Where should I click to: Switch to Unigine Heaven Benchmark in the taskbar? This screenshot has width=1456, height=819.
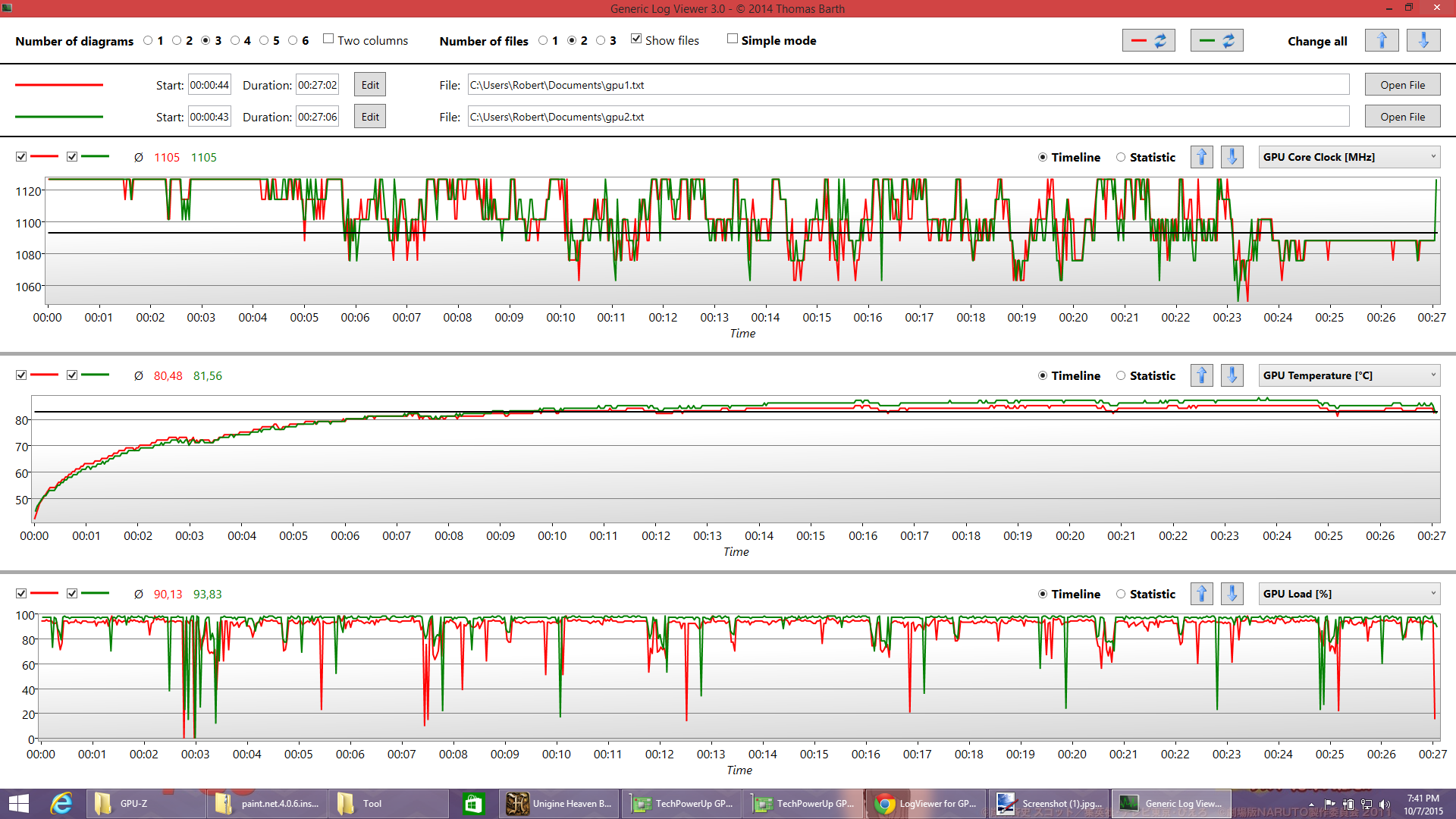coord(559,804)
